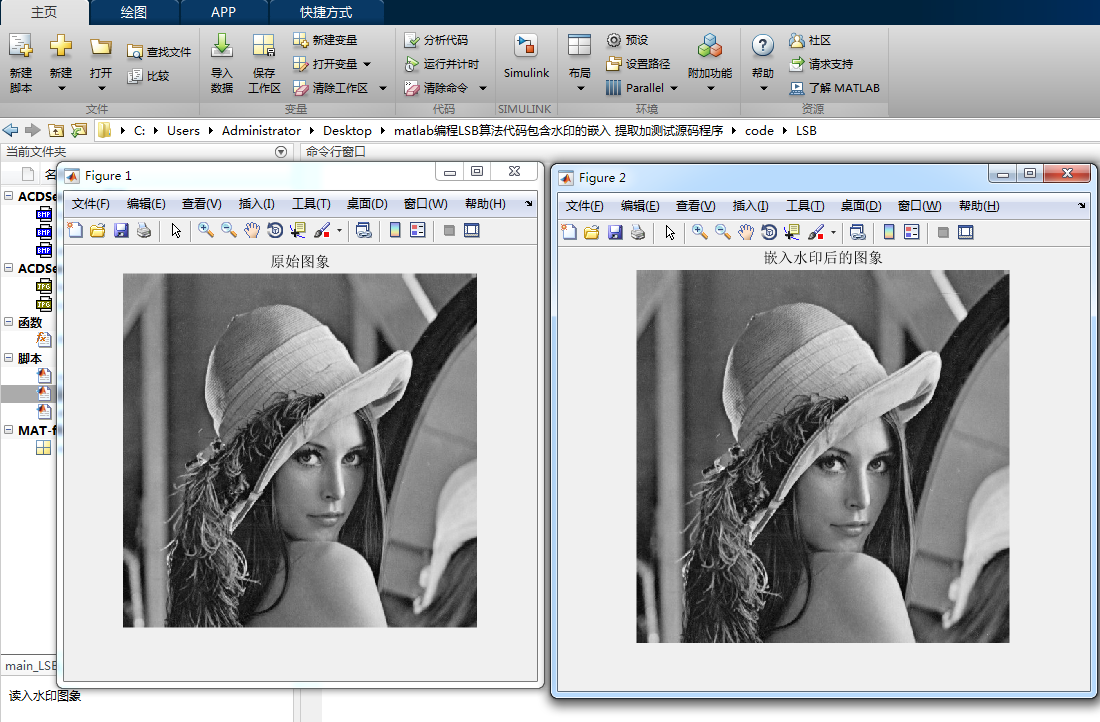Click the watermarked Lena image in Figure 2

823,456
